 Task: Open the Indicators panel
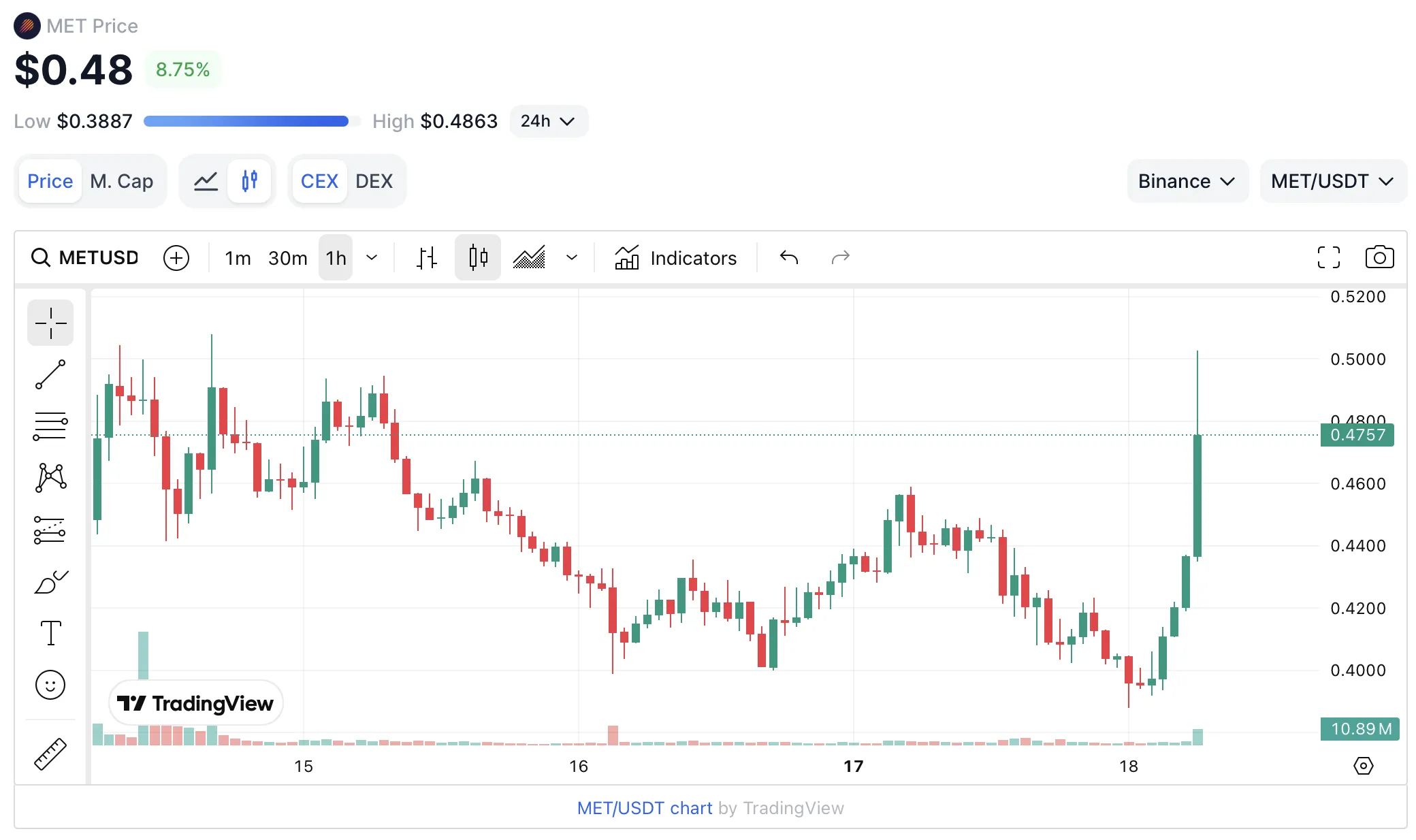point(675,258)
